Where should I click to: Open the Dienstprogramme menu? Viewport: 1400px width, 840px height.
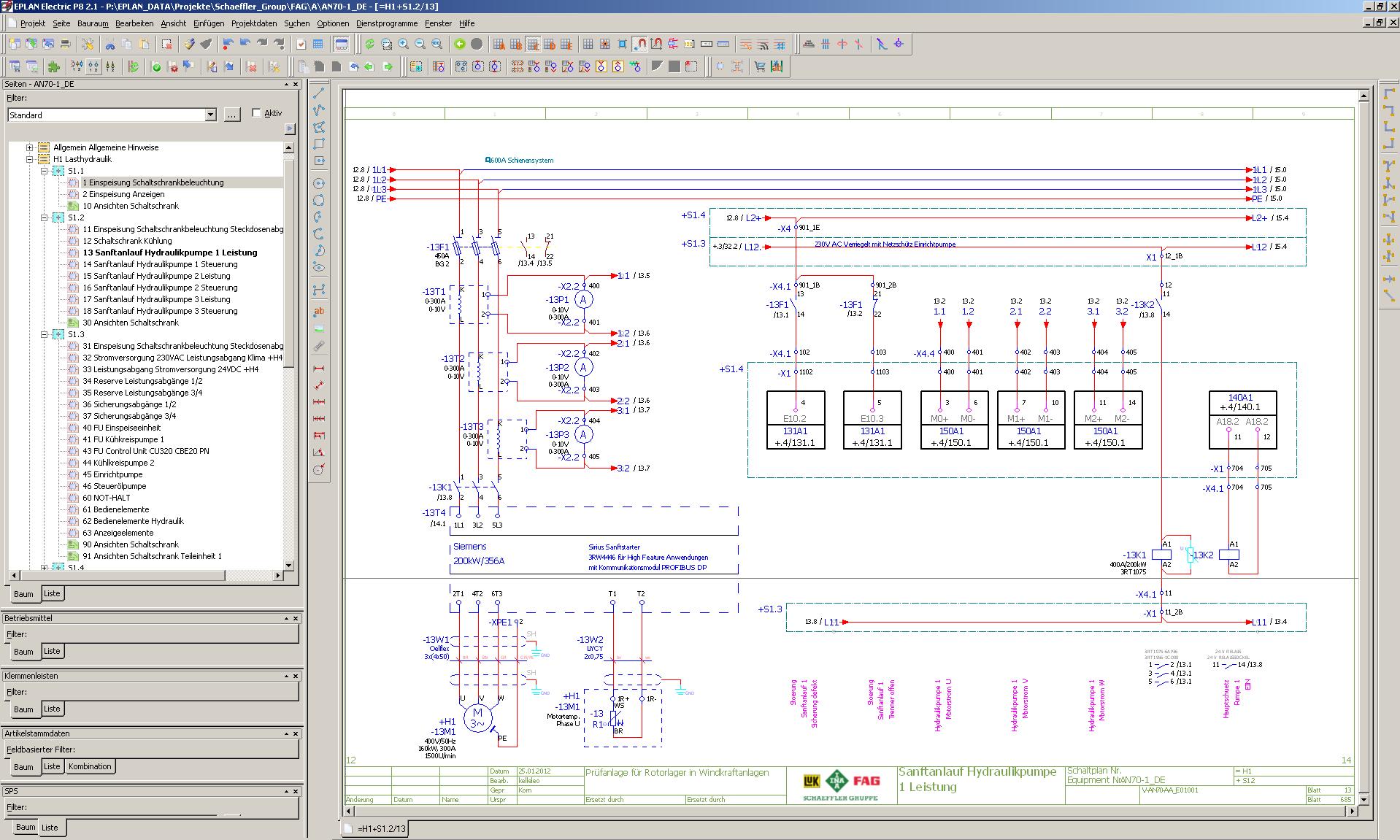[386, 23]
